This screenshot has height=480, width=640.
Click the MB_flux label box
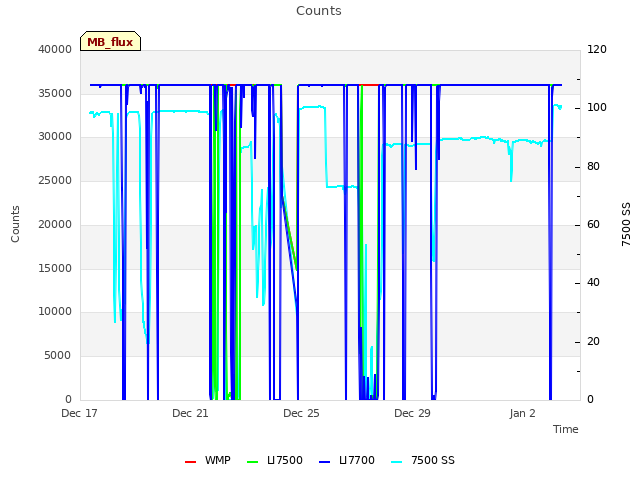click(x=110, y=41)
